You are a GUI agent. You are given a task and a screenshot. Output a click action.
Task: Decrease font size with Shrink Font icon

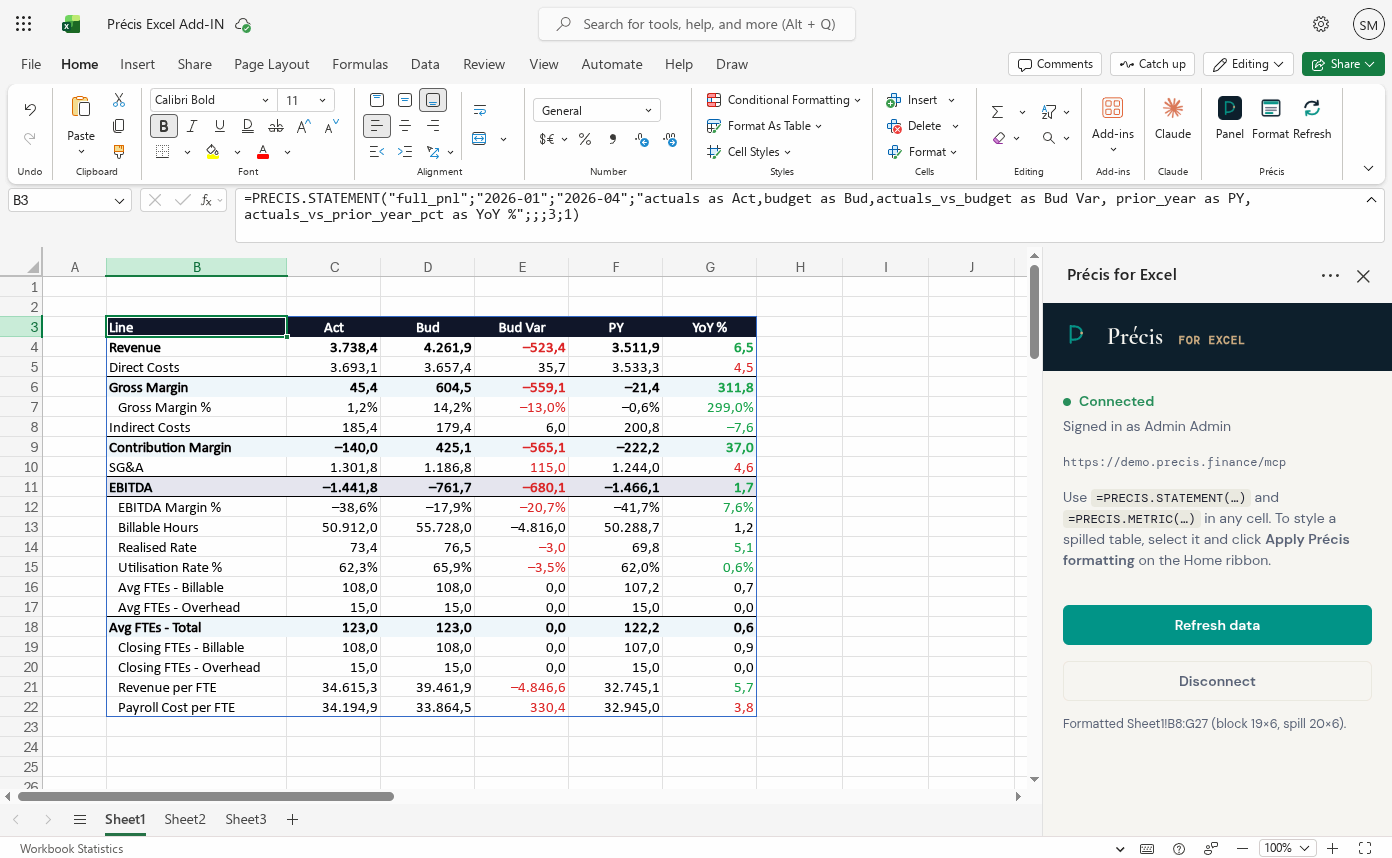pos(331,126)
